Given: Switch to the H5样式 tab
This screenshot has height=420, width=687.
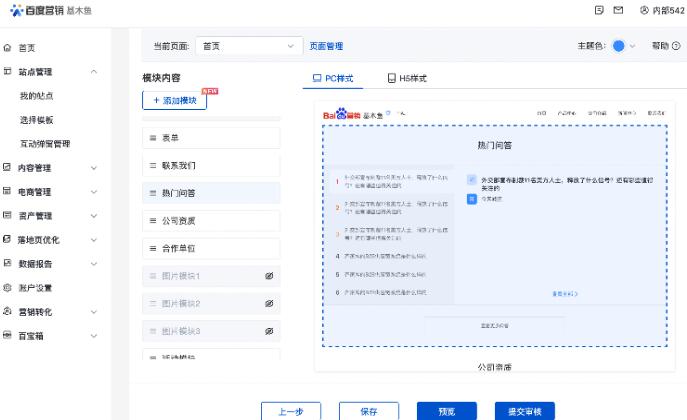Looking at the screenshot, I should pos(407,78).
